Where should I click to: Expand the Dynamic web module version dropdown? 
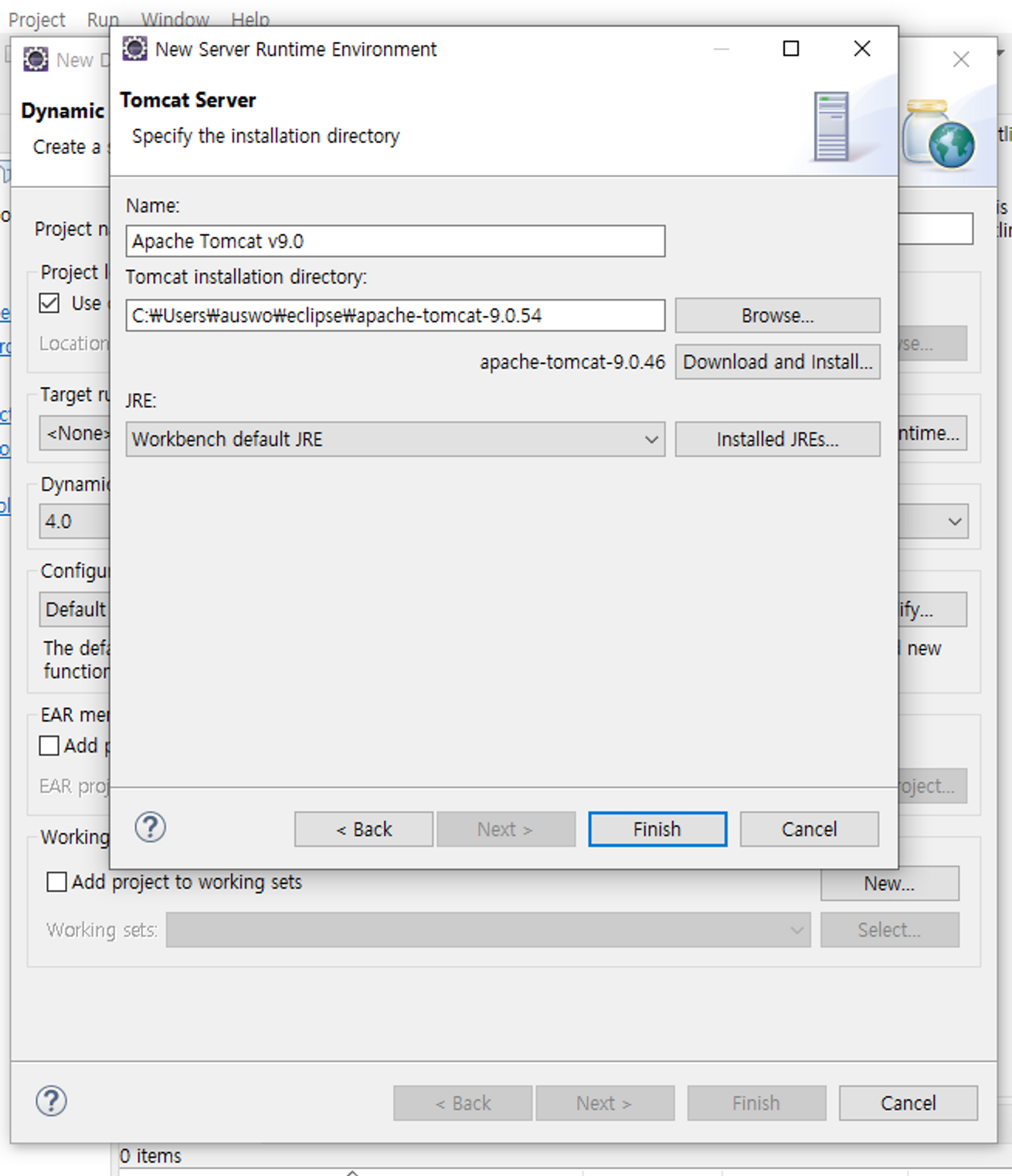point(955,522)
